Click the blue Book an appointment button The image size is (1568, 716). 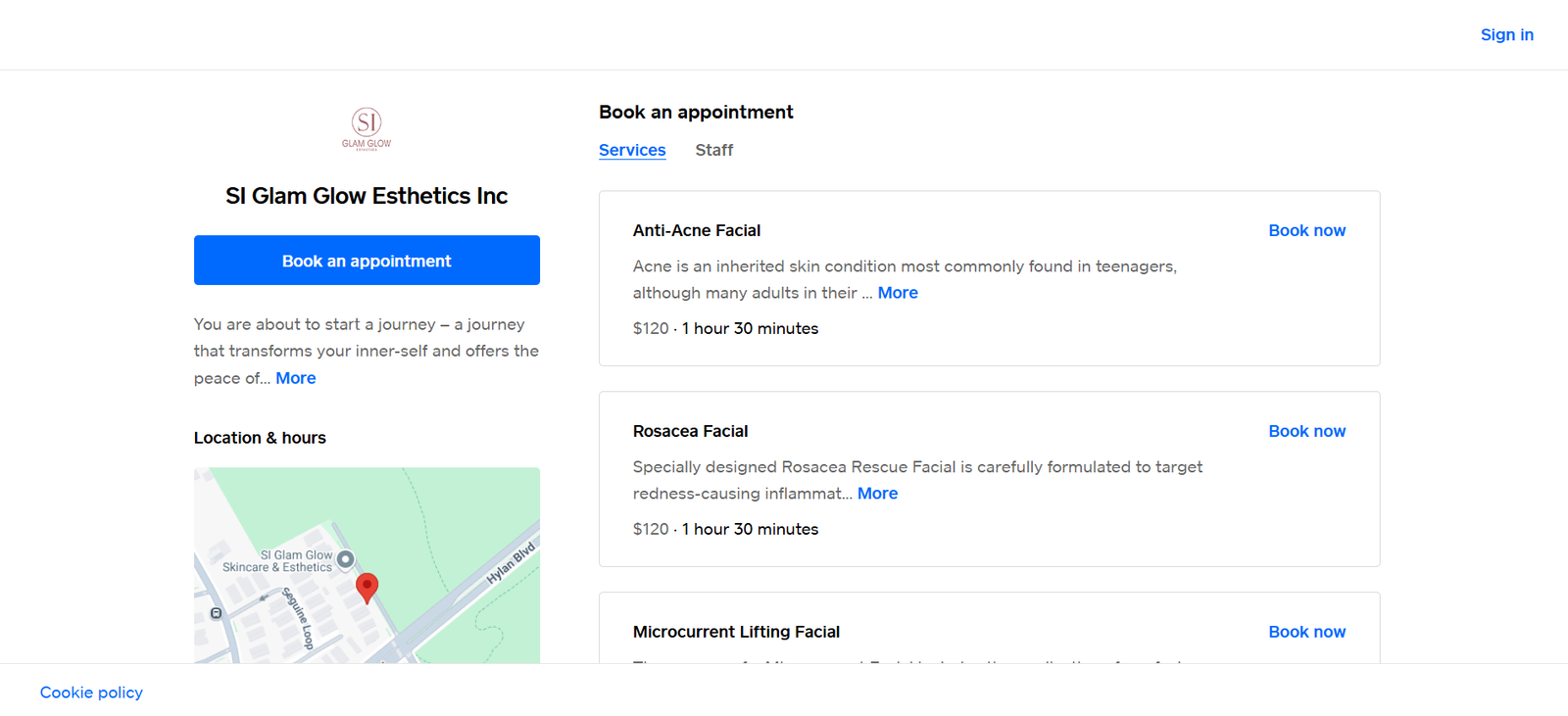click(x=367, y=261)
